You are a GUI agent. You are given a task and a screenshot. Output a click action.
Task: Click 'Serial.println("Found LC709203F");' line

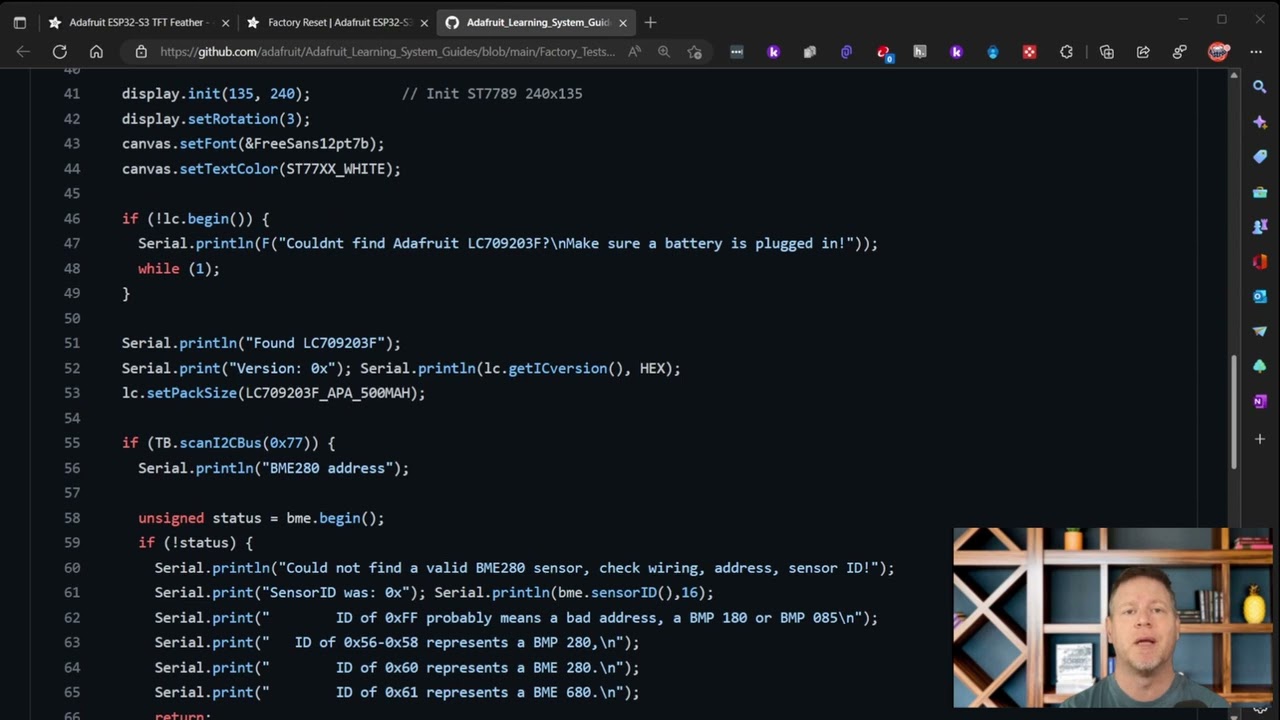point(261,343)
